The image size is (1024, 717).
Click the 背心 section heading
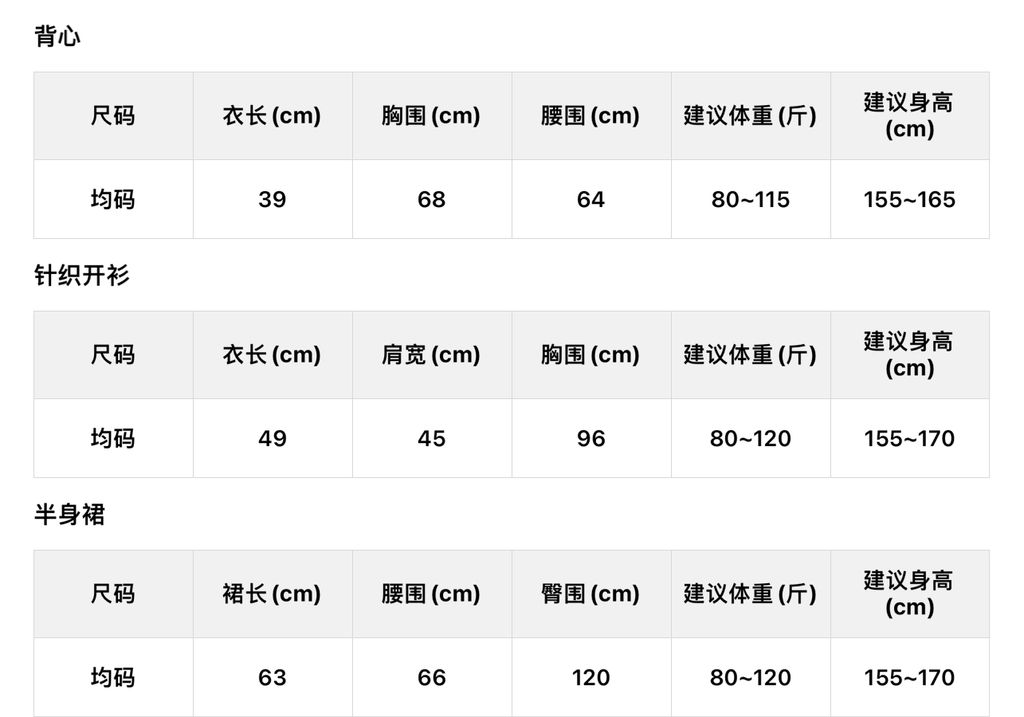(57, 37)
